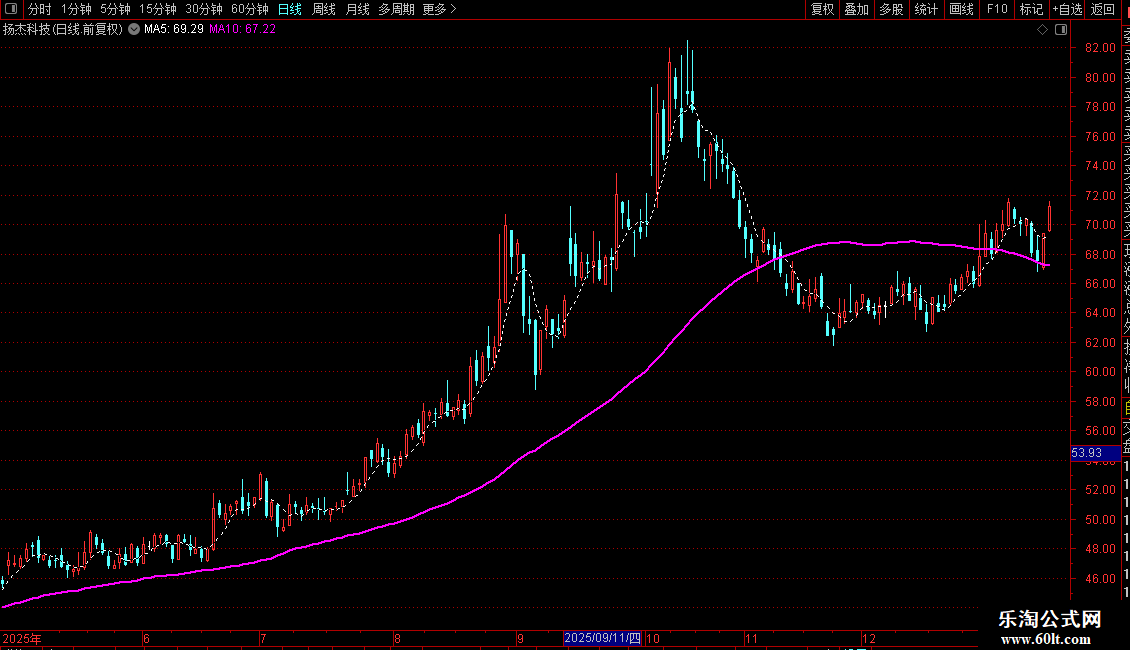
Task: Open F10 company information
Action: 997,9
